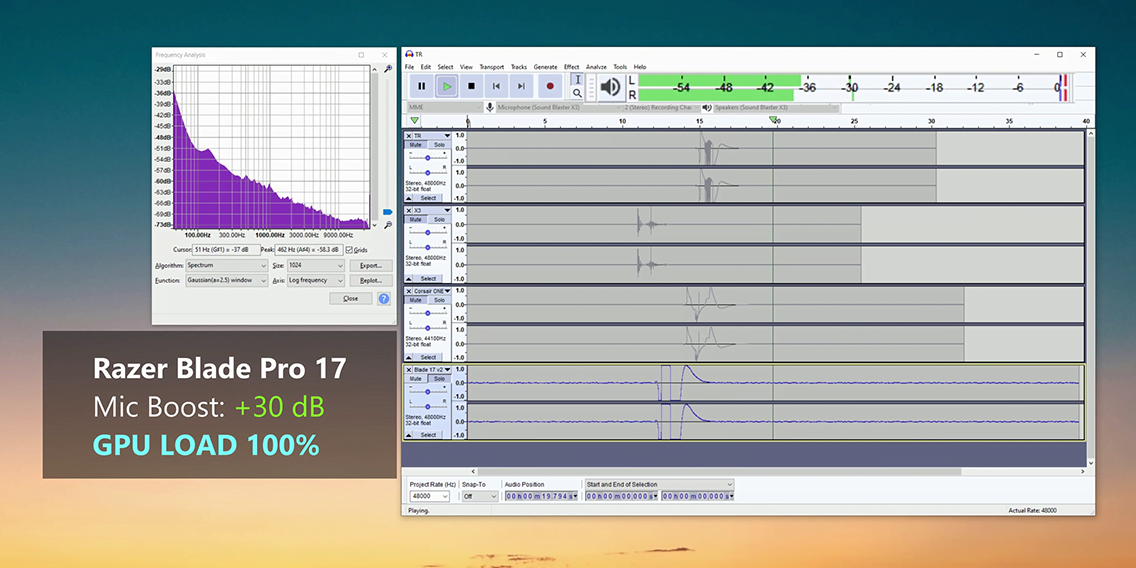Click the small speaker playback device icon
The image size is (1136, 568).
(x=706, y=107)
